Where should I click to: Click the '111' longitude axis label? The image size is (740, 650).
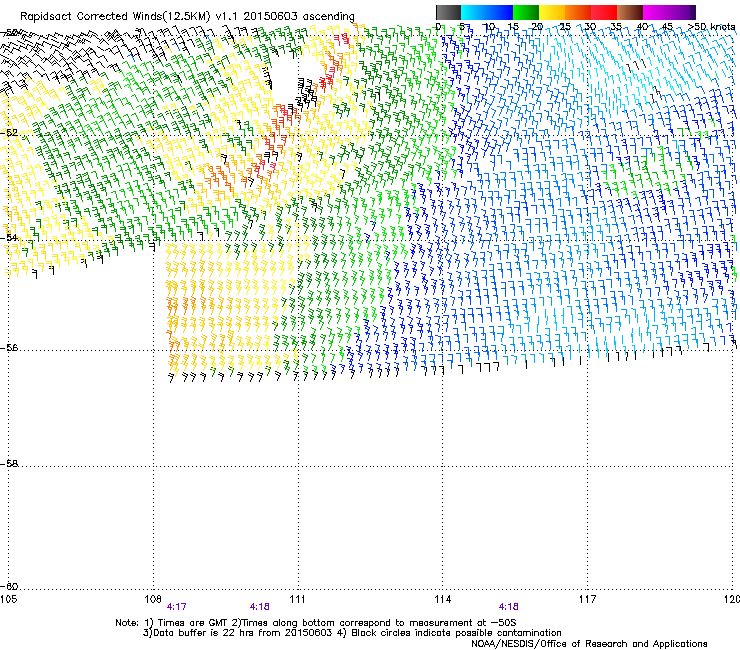297,599
